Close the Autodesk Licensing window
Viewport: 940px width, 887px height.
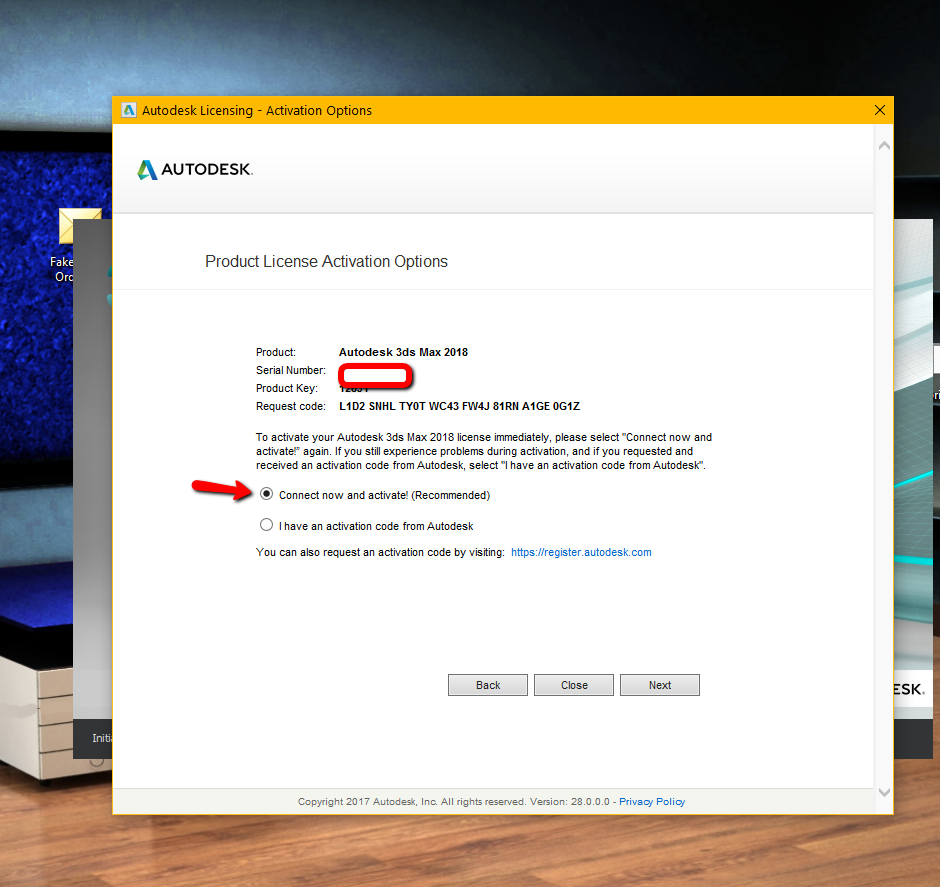[879, 110]
